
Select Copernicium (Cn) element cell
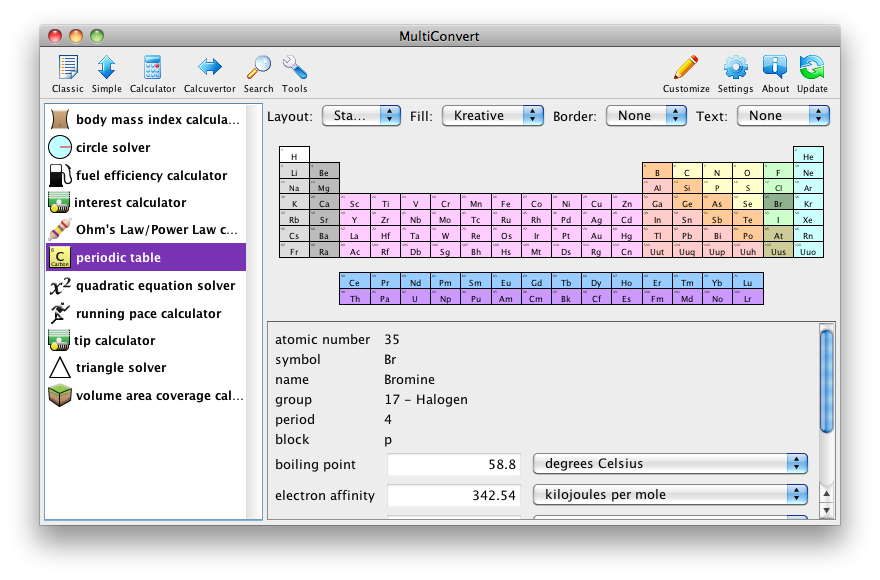(x=627, y=250)
